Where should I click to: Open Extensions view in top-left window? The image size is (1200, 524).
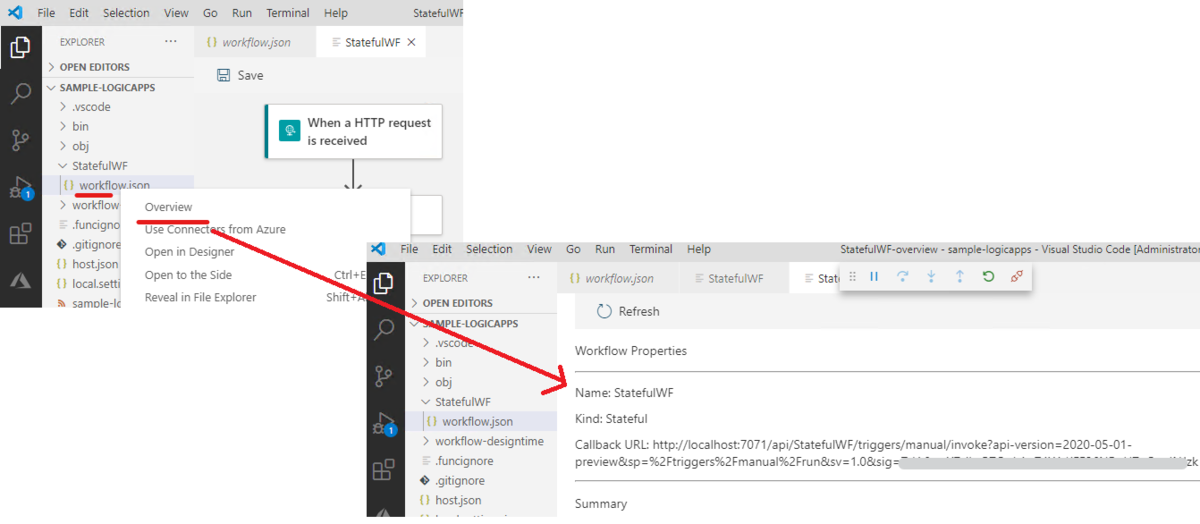[20, 234]
